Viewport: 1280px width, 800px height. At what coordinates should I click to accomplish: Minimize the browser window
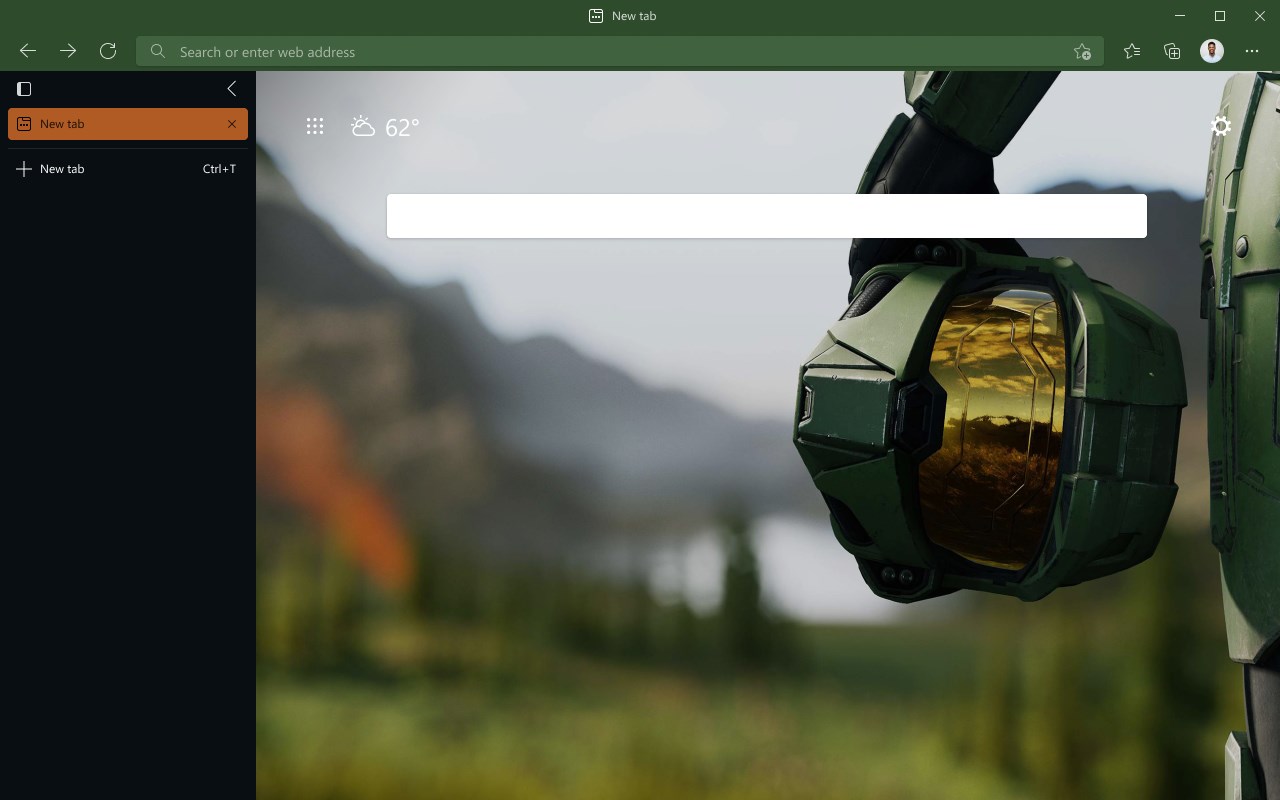click(x=1180, y=16)
